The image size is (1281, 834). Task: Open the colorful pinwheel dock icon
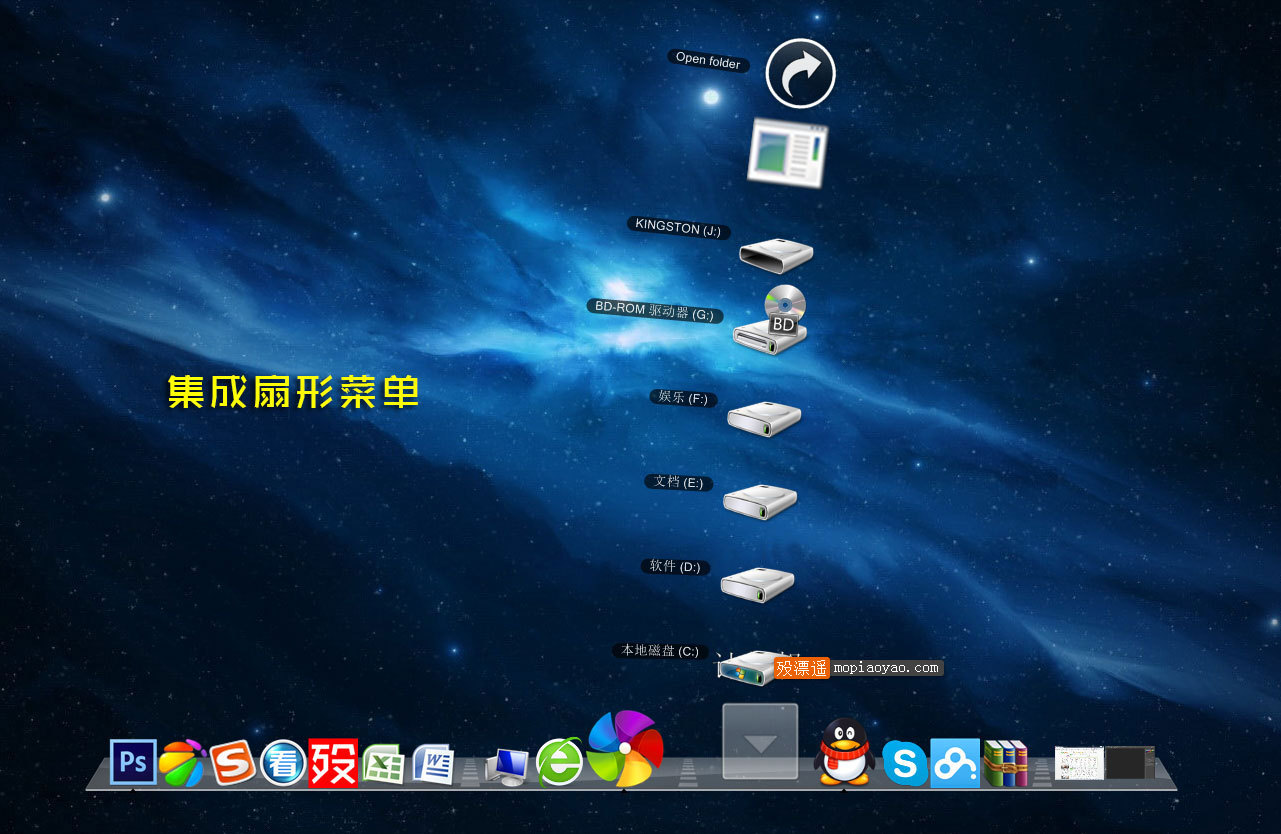[625, 748]
